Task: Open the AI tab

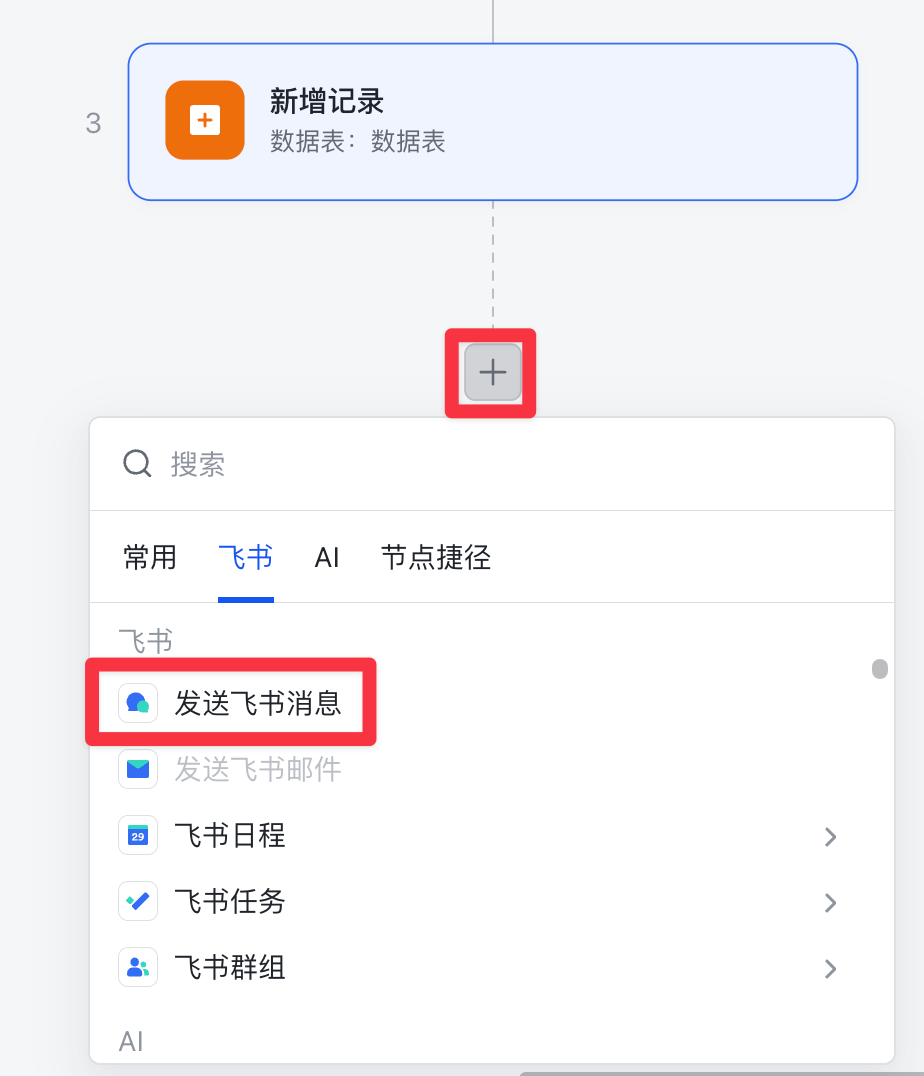Action: pos(327,557)
